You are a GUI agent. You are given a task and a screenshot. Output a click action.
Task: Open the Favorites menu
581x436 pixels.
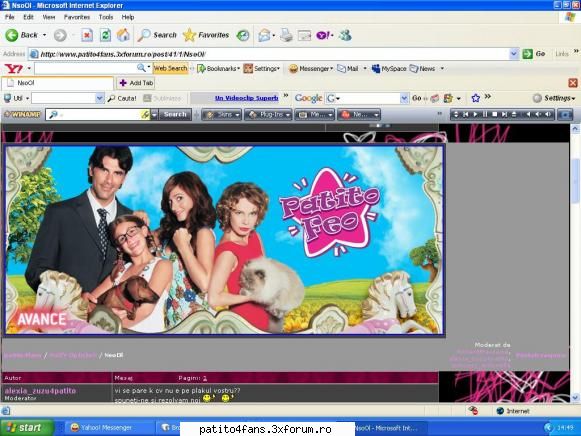pos(77,17)
